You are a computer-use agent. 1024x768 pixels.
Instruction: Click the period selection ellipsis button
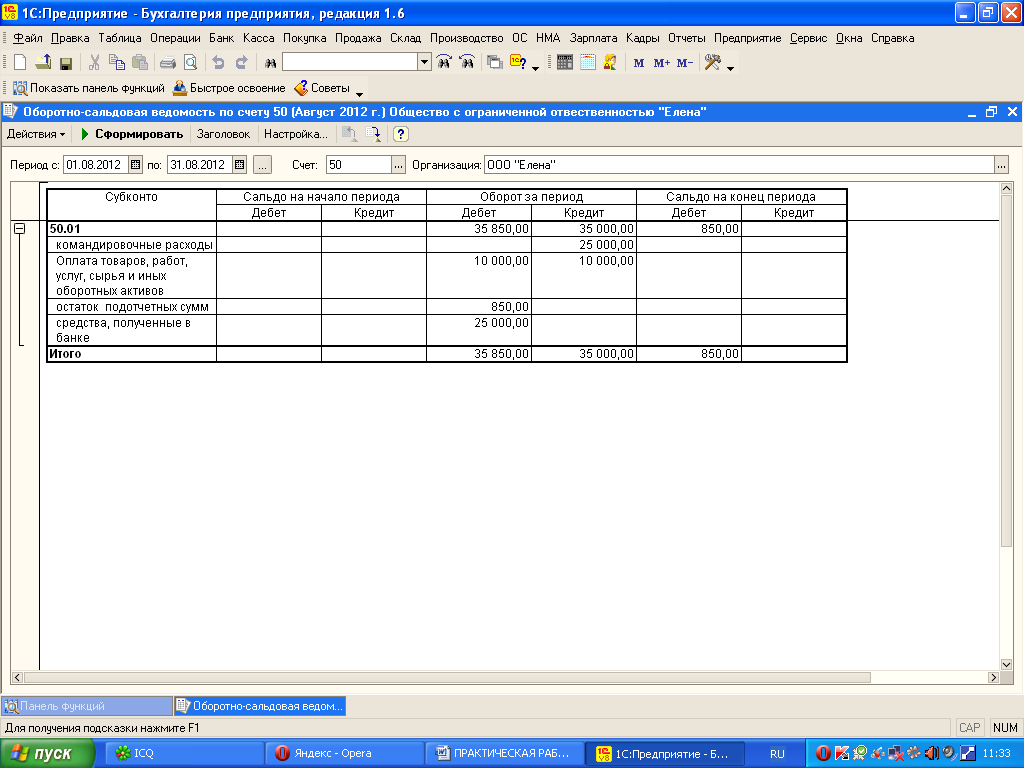262,165
